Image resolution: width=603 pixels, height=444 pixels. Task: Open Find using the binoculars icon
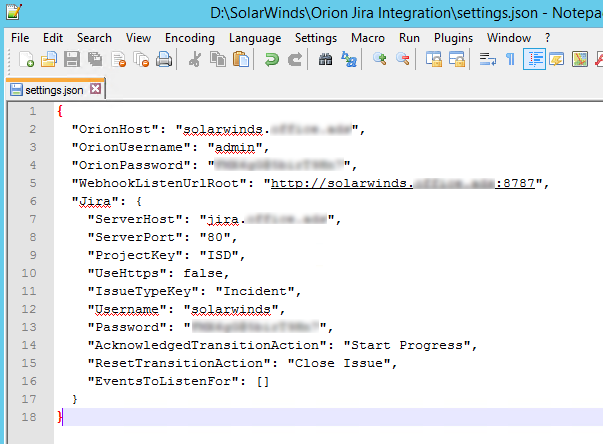coord(326,60)
